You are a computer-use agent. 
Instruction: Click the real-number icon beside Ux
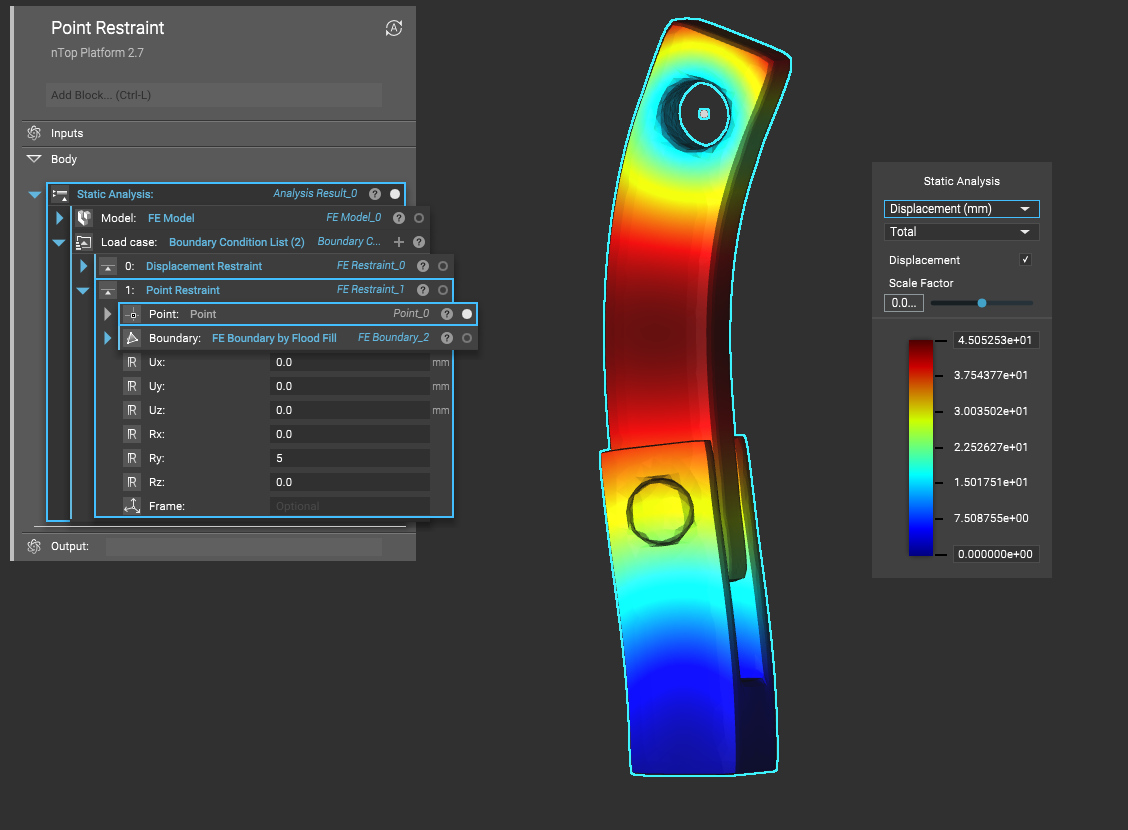pyautogui.click(x=132, y=362)
